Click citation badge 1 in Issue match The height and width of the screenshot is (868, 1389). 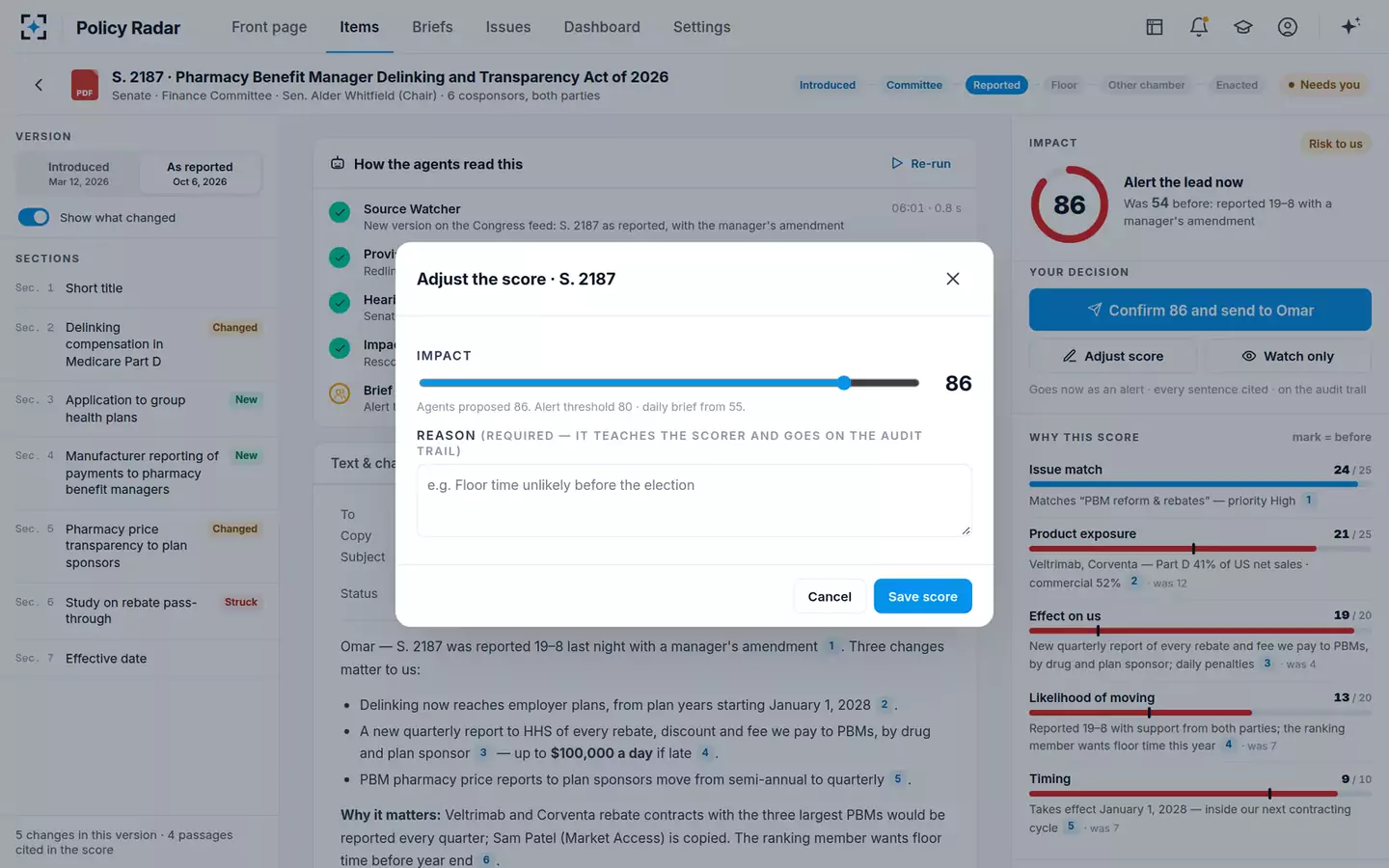pos(1309,500)
